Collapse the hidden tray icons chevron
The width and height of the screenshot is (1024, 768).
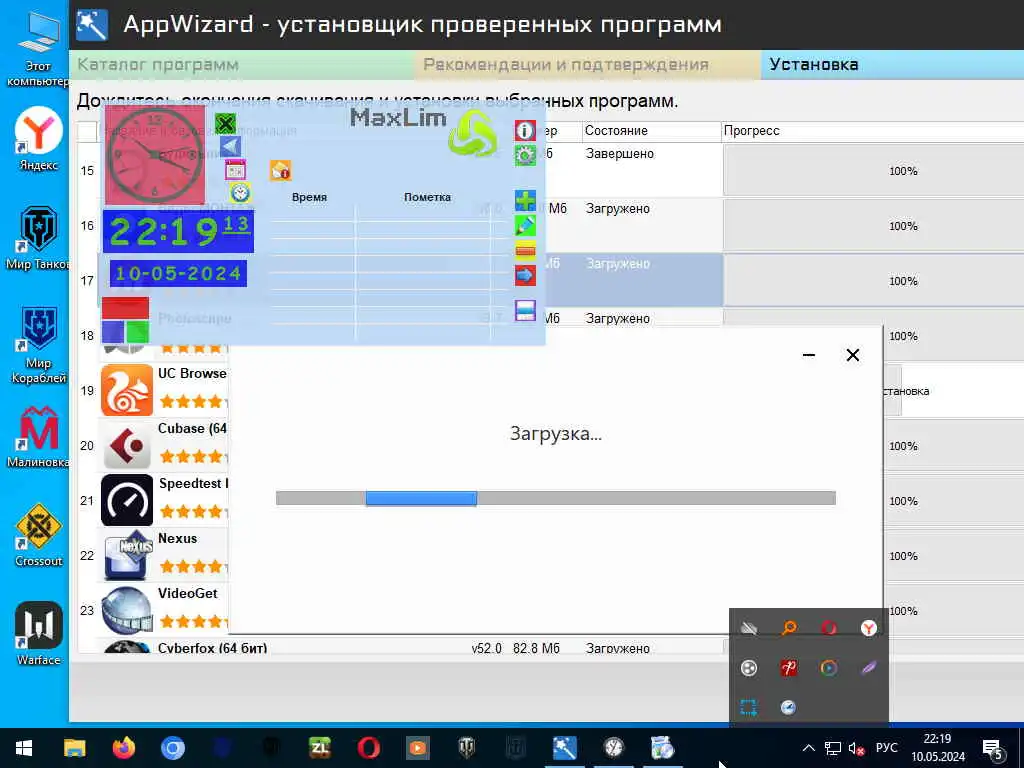coord(808,748)
